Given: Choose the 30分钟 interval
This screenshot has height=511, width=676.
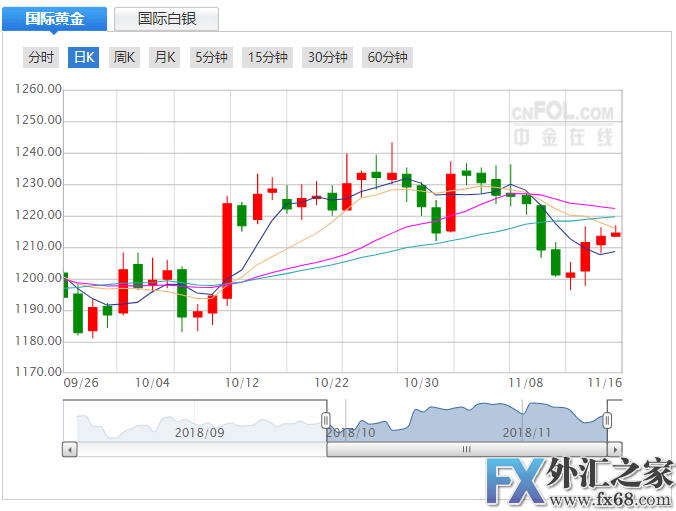Looking at the screenshot, I should [328, 57].
